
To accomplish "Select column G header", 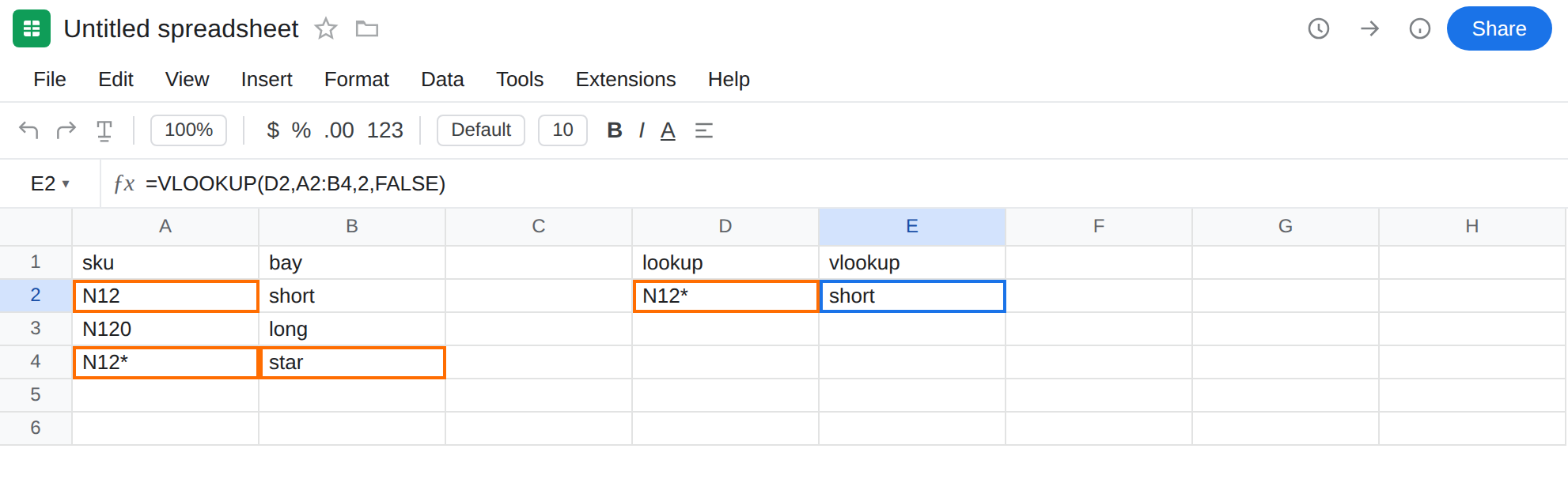I will [x=1286, y=226].
